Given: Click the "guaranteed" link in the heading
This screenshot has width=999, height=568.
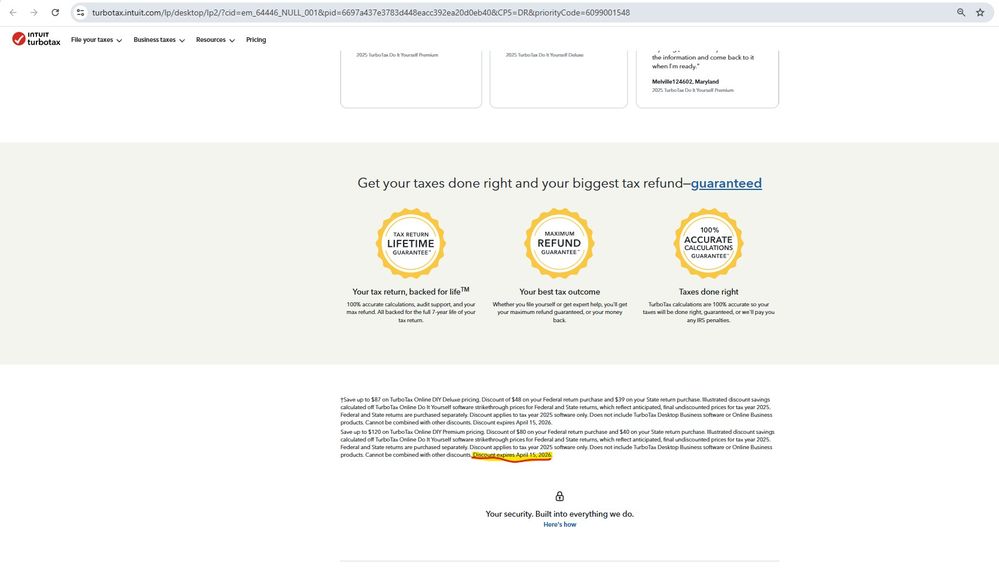Looking at the screenshot, I should click(x=726, y=183).
